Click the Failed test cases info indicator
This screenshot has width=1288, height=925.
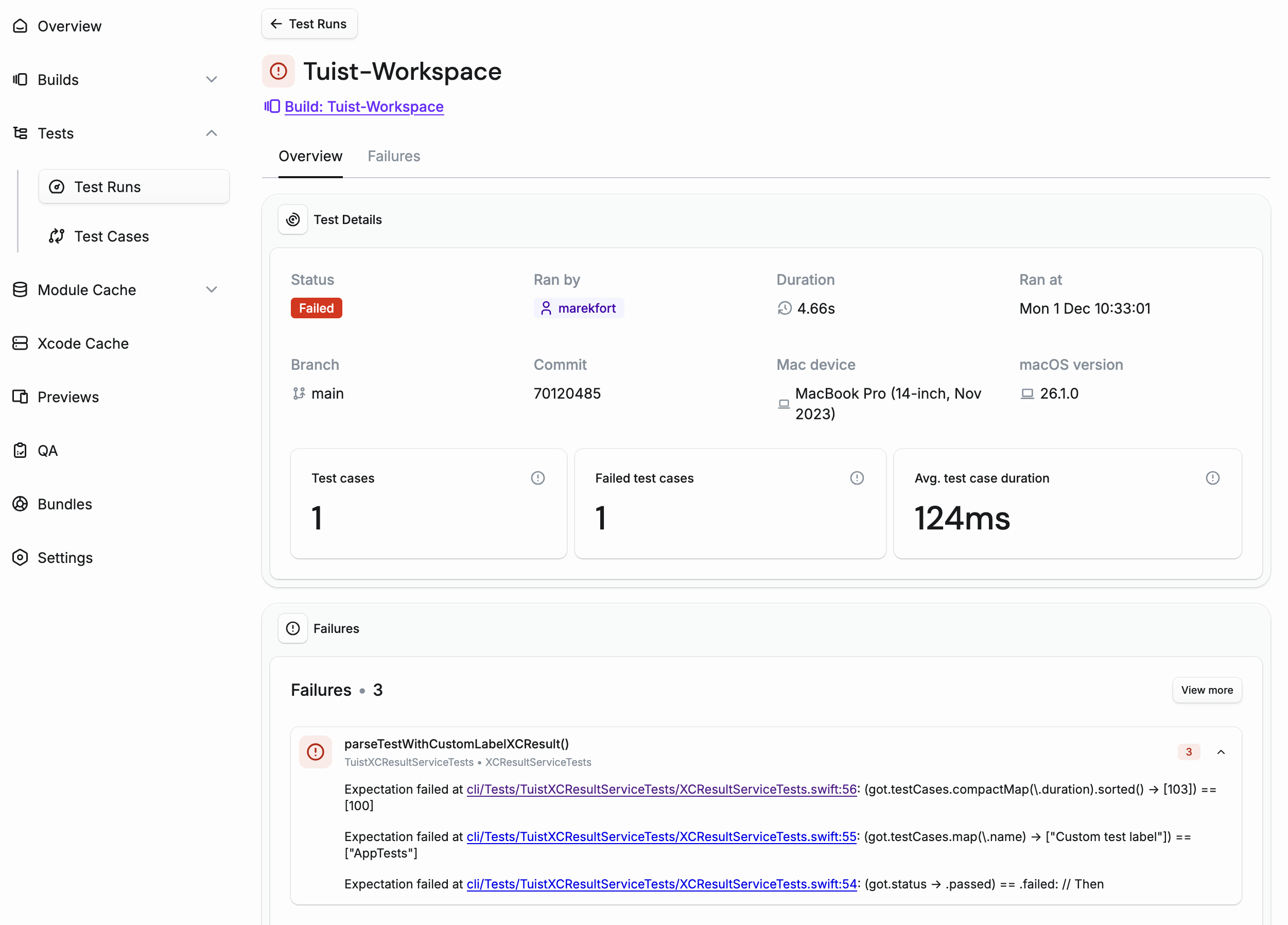(857, 478)
